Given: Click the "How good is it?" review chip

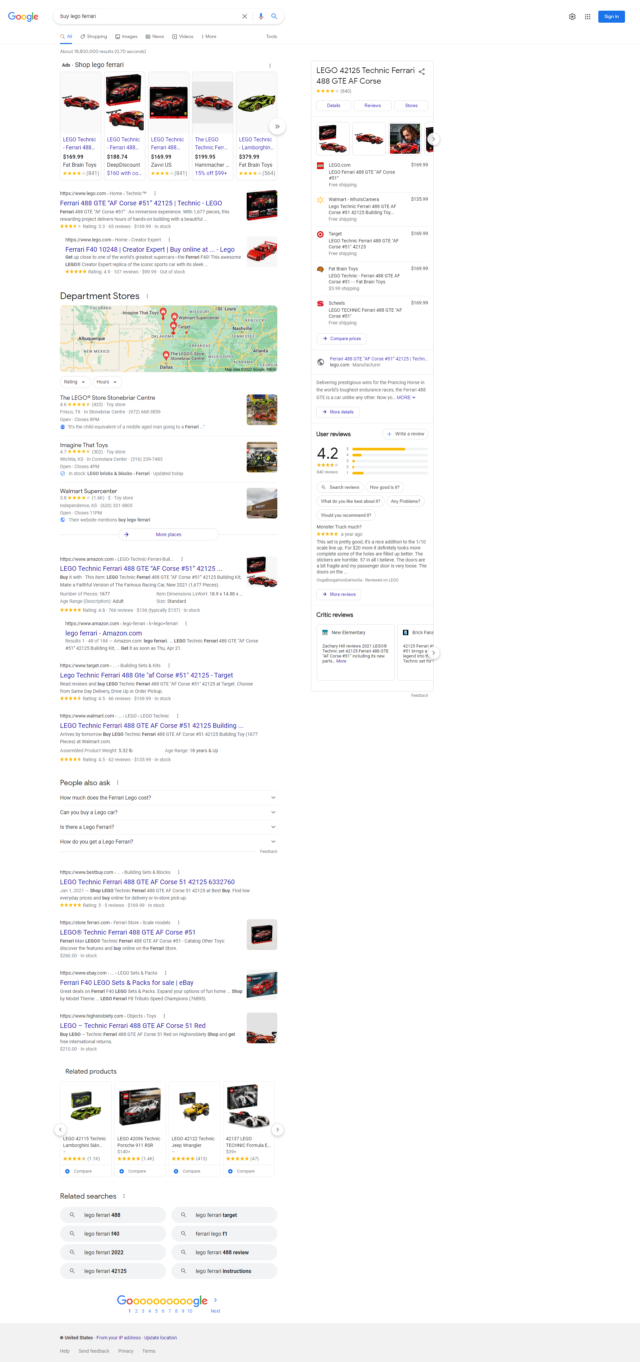Looking at the screenshot, I should pyautogui.click(x=383, y=486).
